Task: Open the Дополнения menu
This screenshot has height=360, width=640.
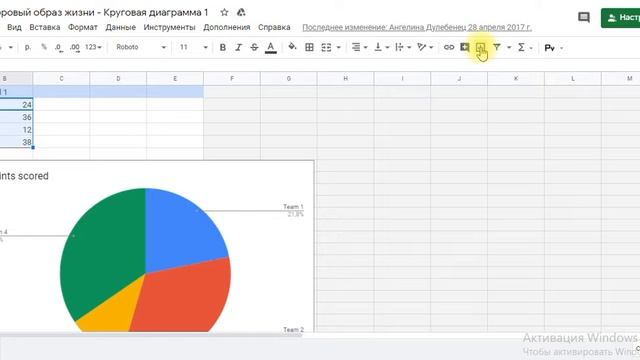Action: point(227,27)
